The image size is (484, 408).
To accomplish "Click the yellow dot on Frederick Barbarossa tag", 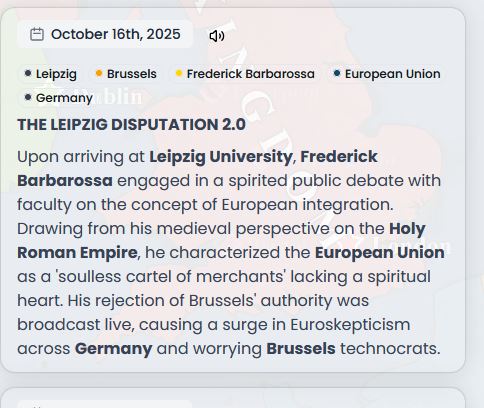I will point(179,73).
